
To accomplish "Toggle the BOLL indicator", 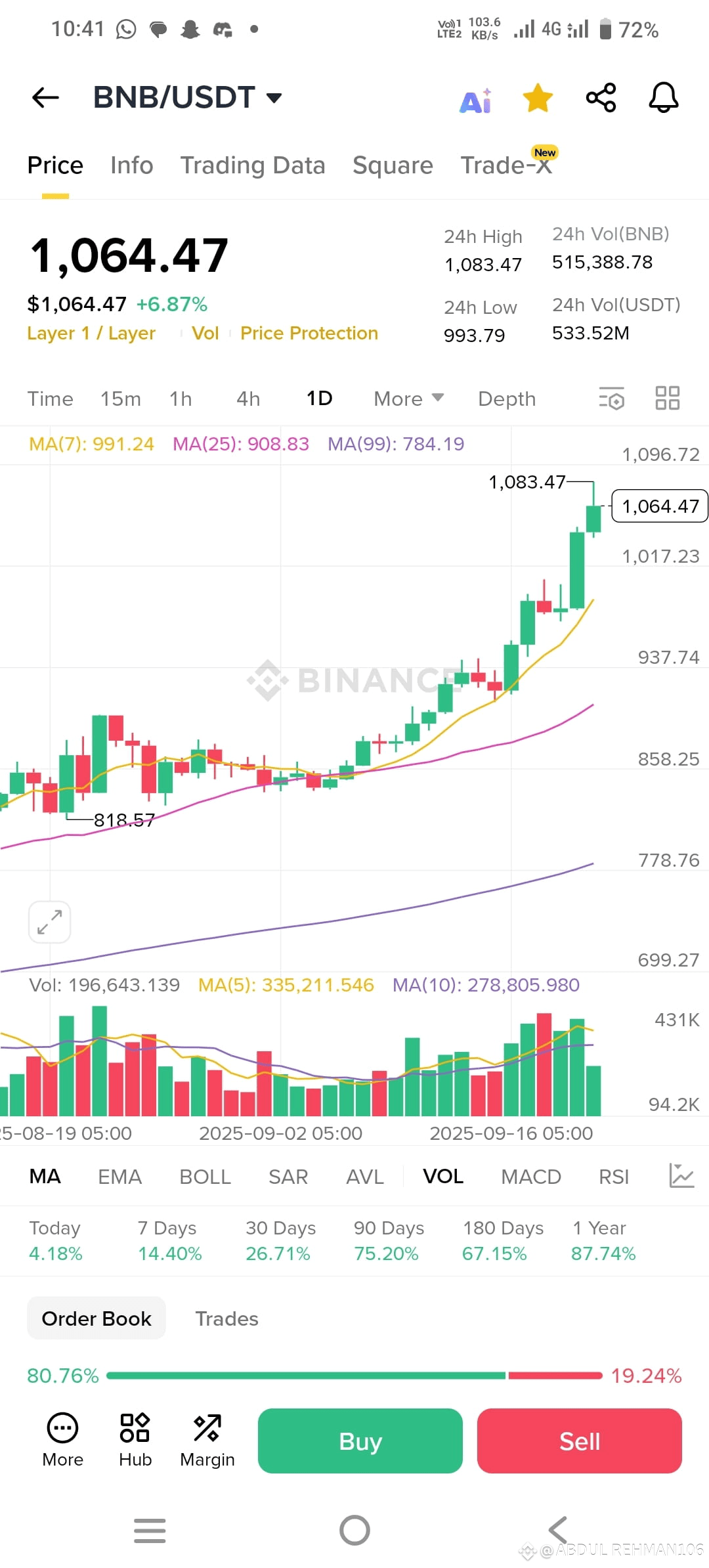I will click(x=205, y=1177).
